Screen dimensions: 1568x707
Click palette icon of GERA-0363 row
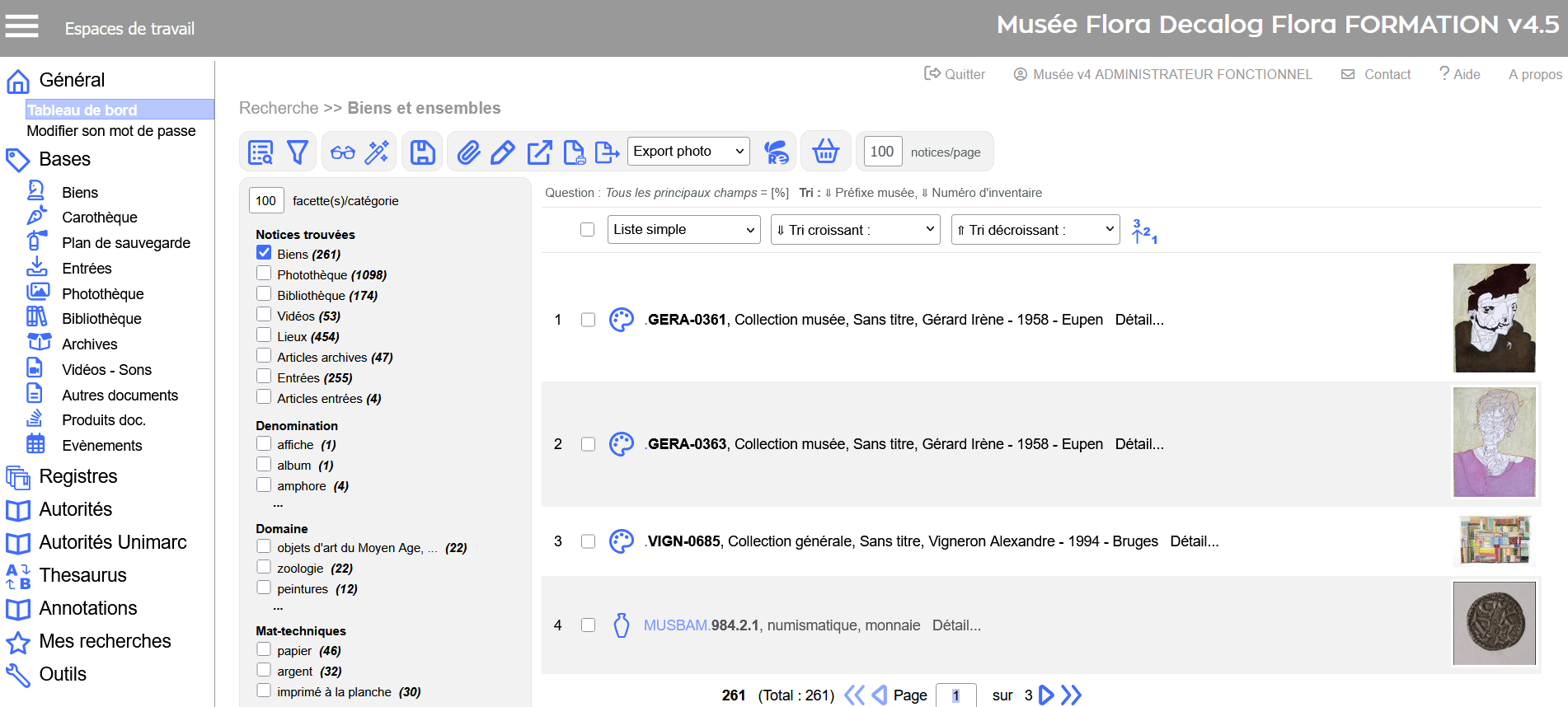coord(622,444)
